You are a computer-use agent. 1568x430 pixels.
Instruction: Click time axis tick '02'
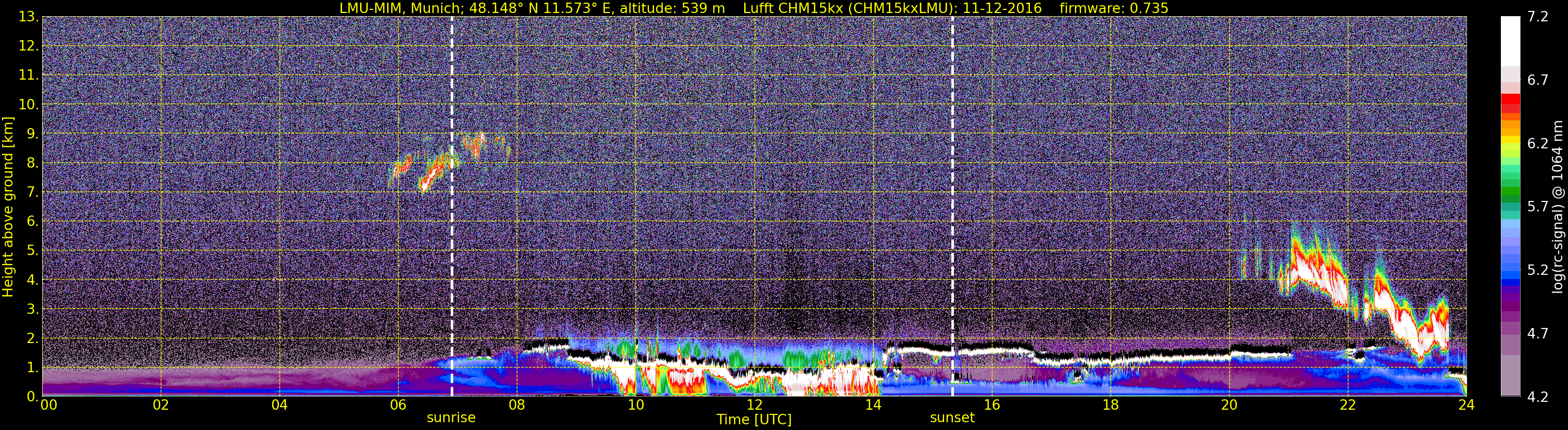[x=161, y=406]
